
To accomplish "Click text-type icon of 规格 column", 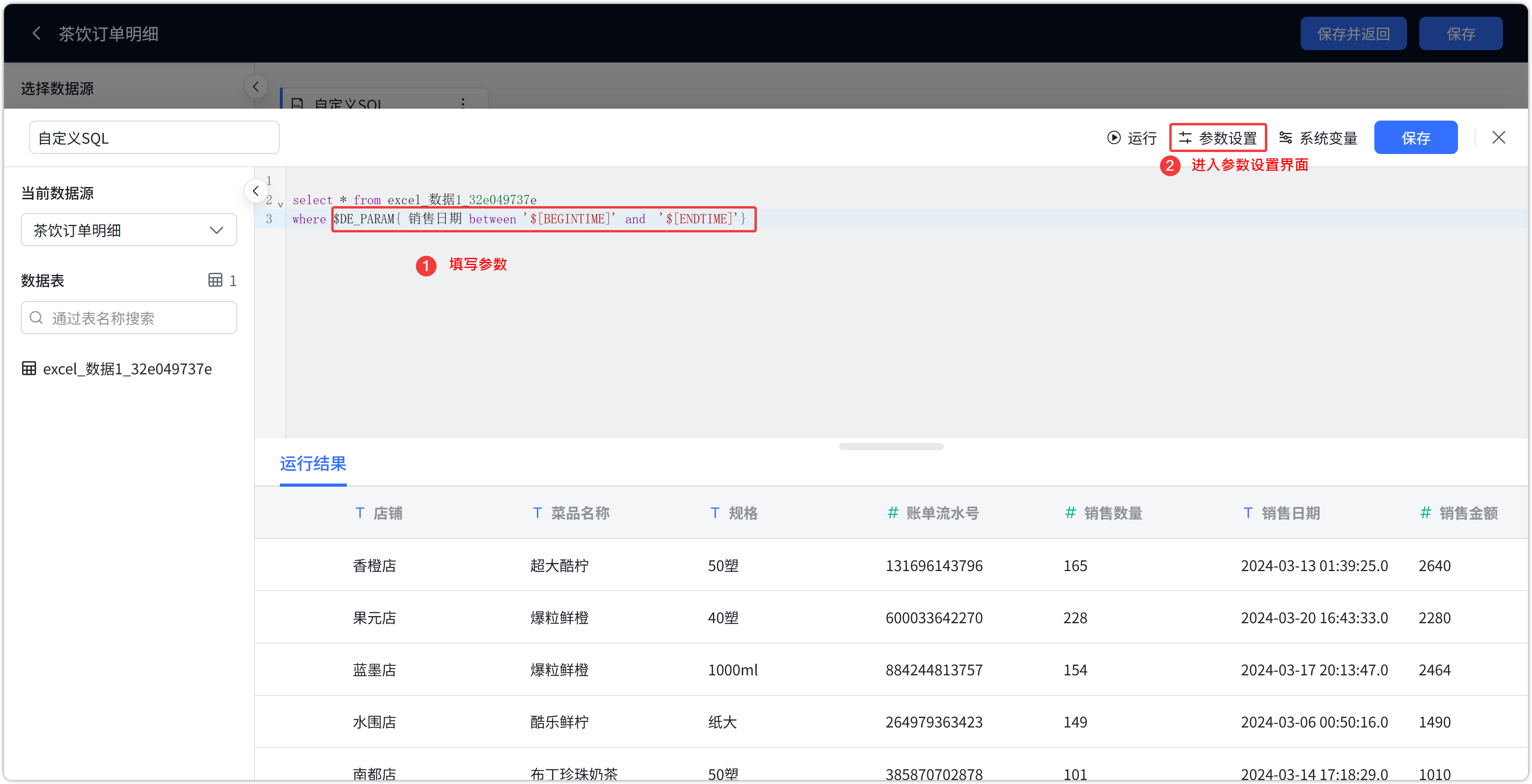I will 715,512.
